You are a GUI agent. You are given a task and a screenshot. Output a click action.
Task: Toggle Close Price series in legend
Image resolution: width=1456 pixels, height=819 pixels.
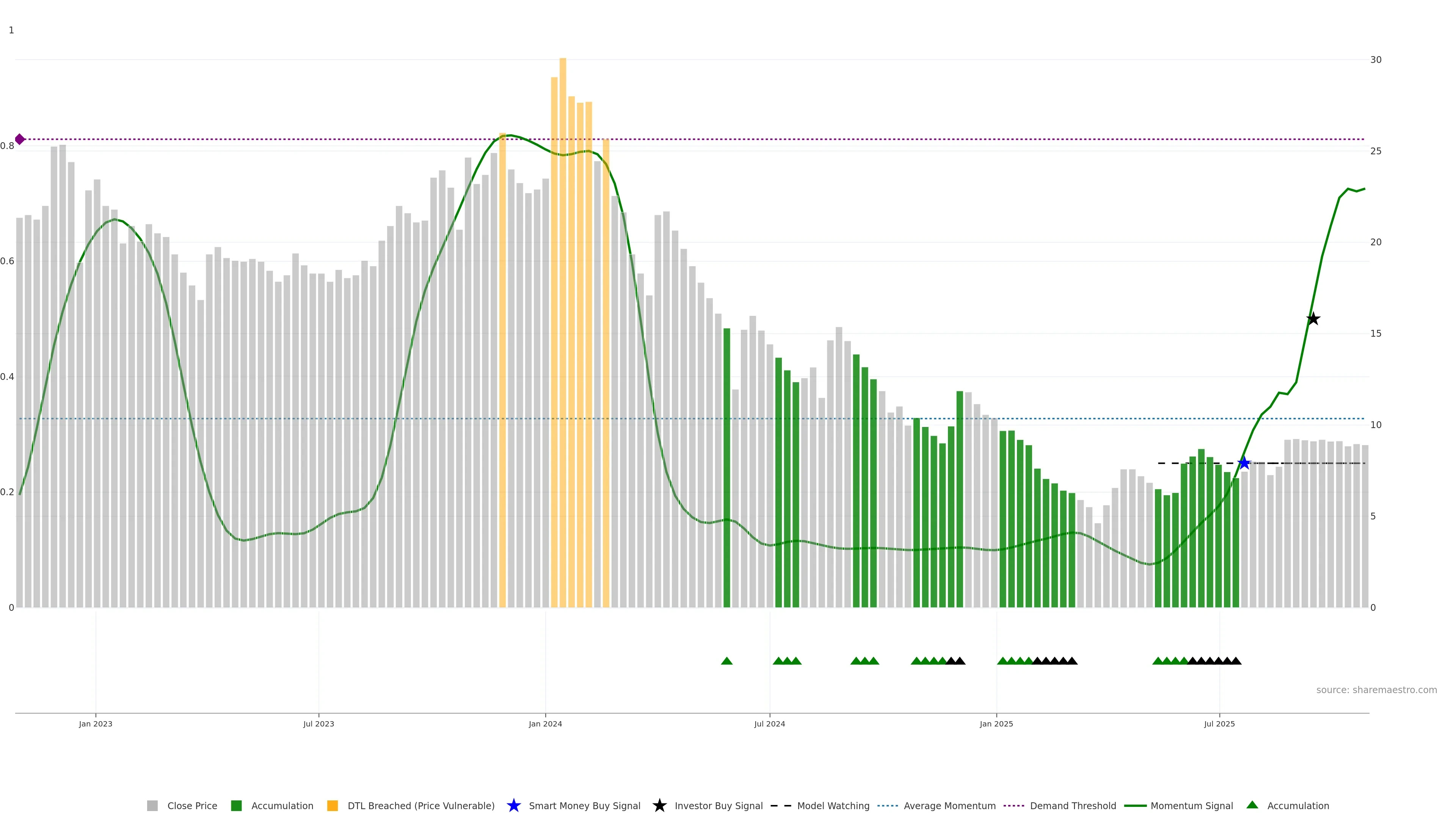point(191,805)
